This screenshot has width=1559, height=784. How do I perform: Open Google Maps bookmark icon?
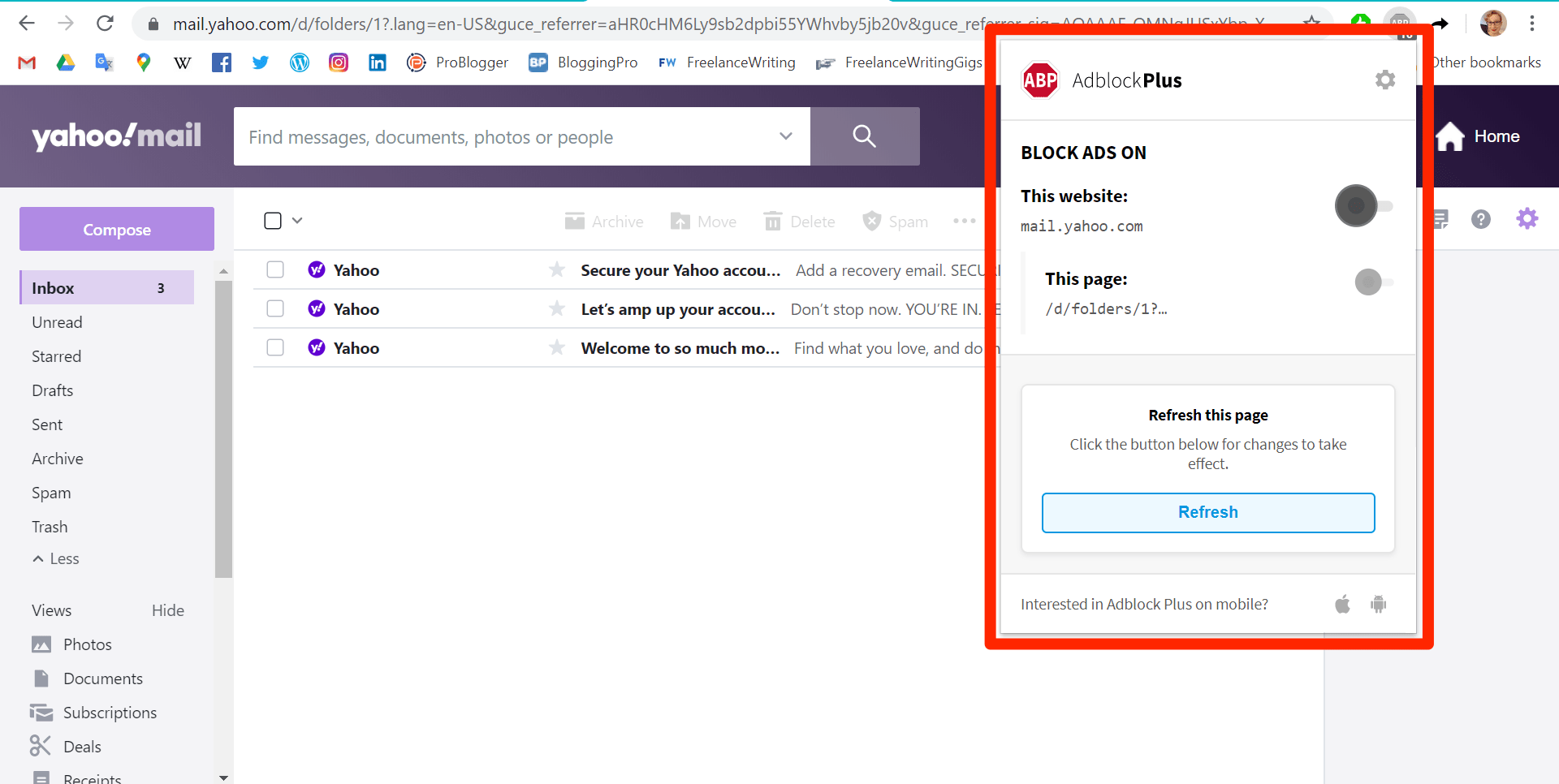[x=144, y=62]
